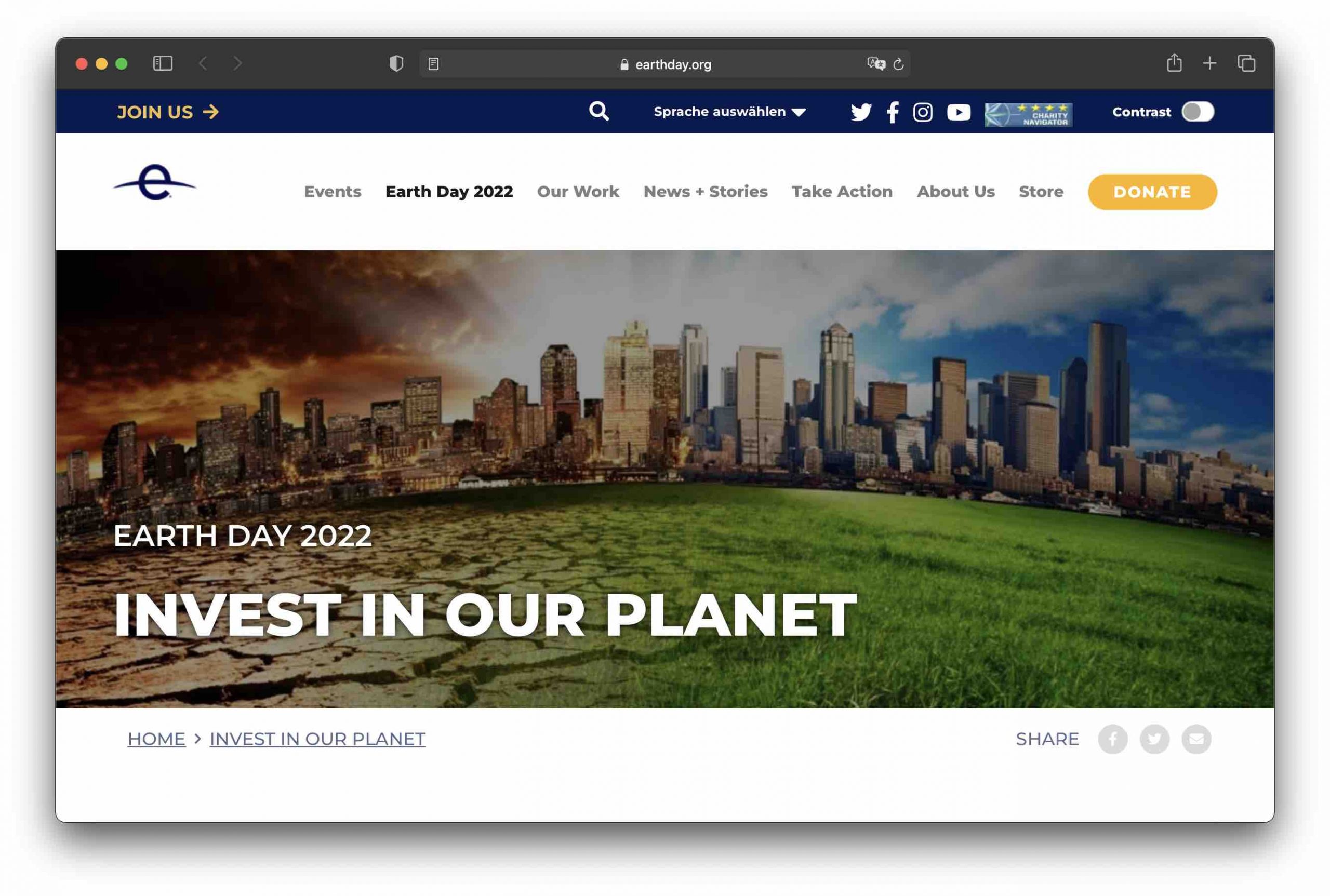Open Earth Day's Twitter page icon
The height and width of the screenshot is (896, 1330).
pyautogui.click(x=861, y=112)
